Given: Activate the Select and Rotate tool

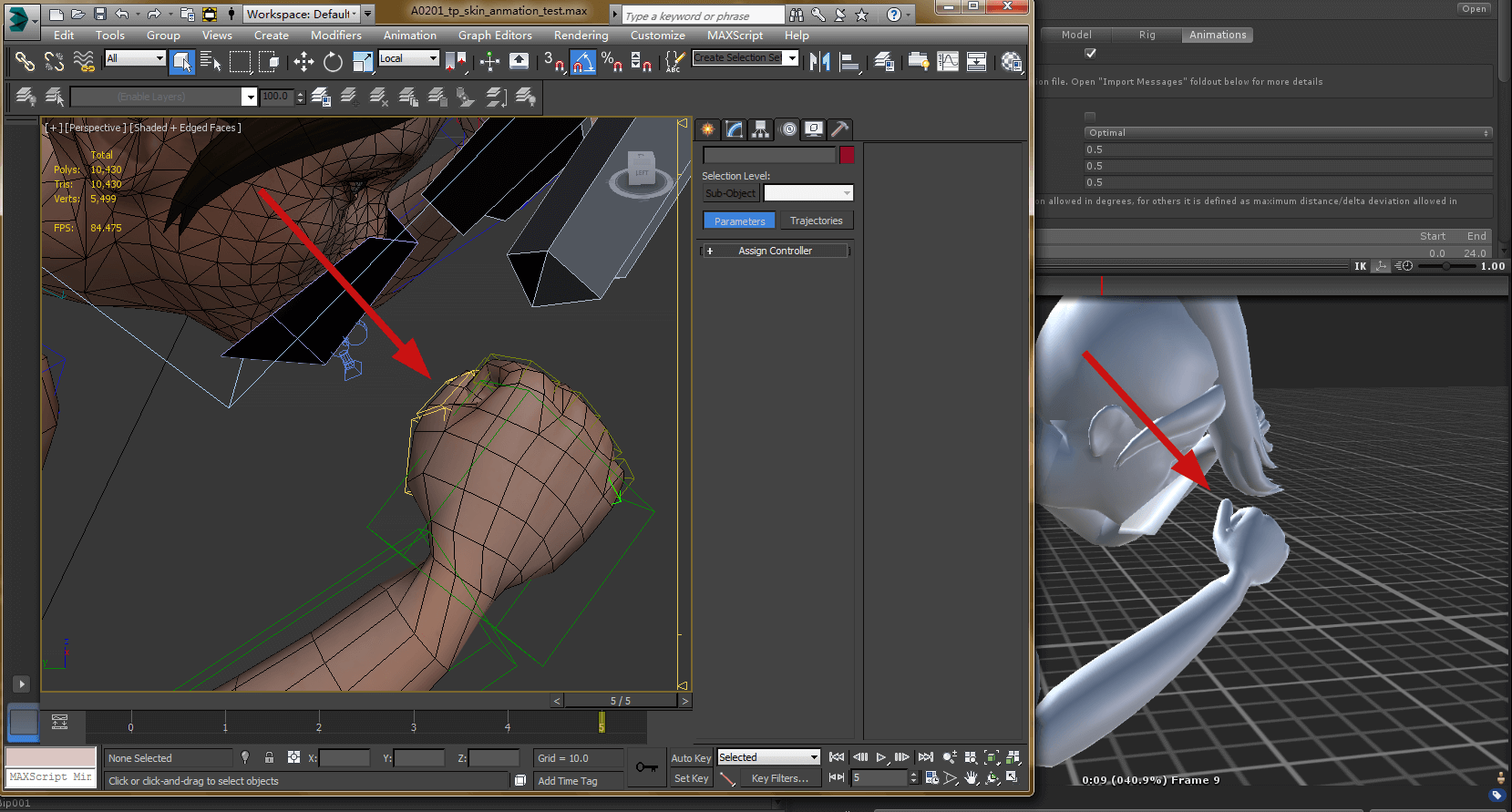Looking at the screenshot, I should (x=334, y=61).
